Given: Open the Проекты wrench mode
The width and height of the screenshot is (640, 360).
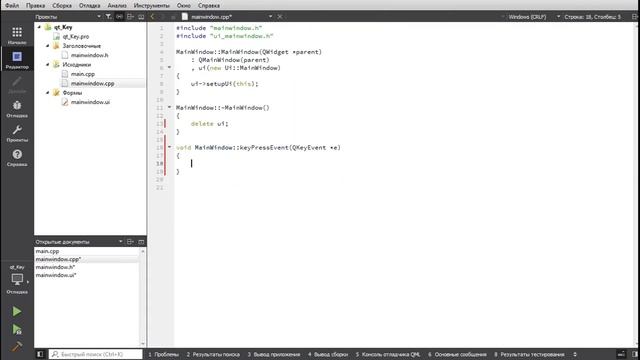Looking at the screenshot, I should [17, 133].
